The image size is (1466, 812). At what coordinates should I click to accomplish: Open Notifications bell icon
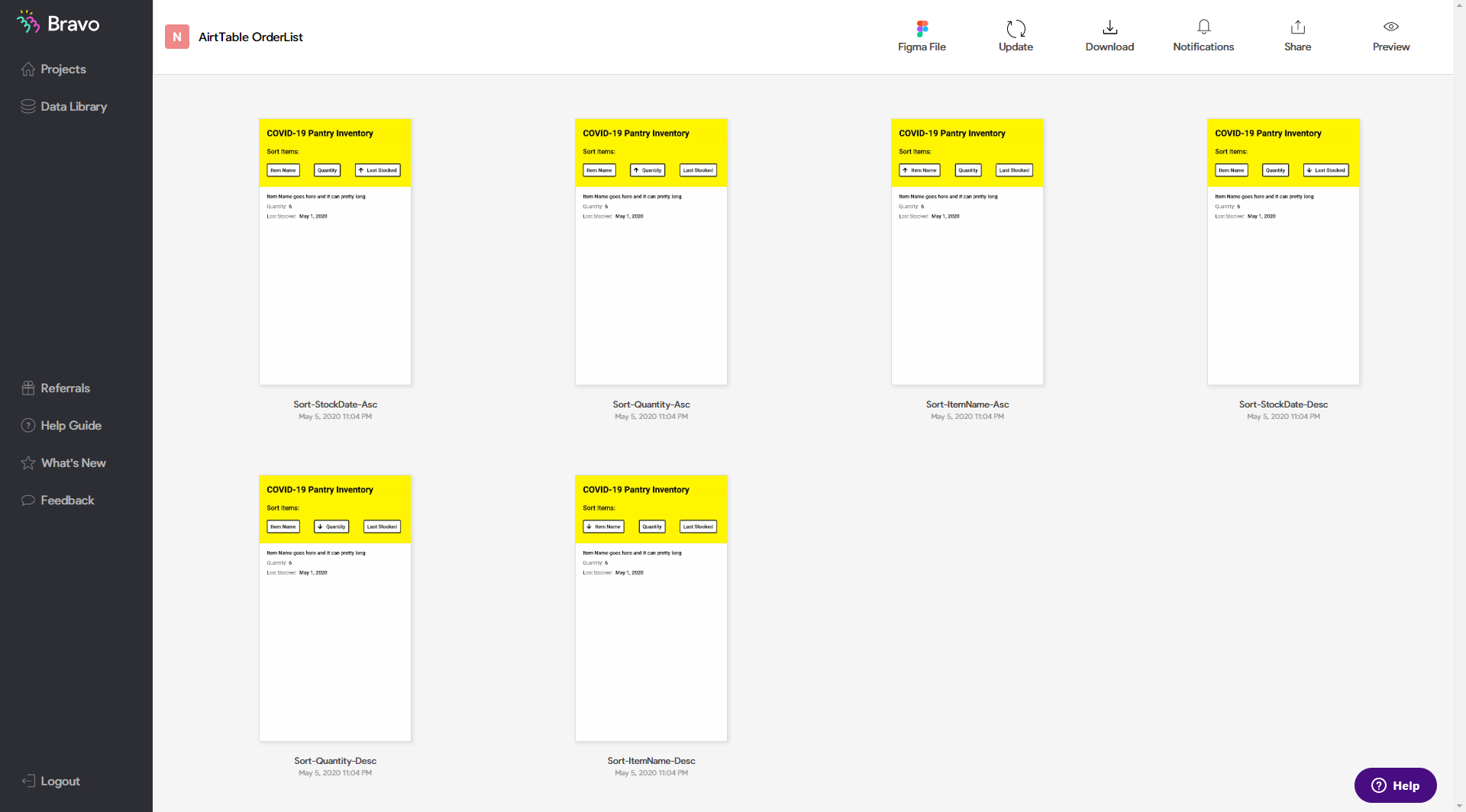click(1203, 27)
